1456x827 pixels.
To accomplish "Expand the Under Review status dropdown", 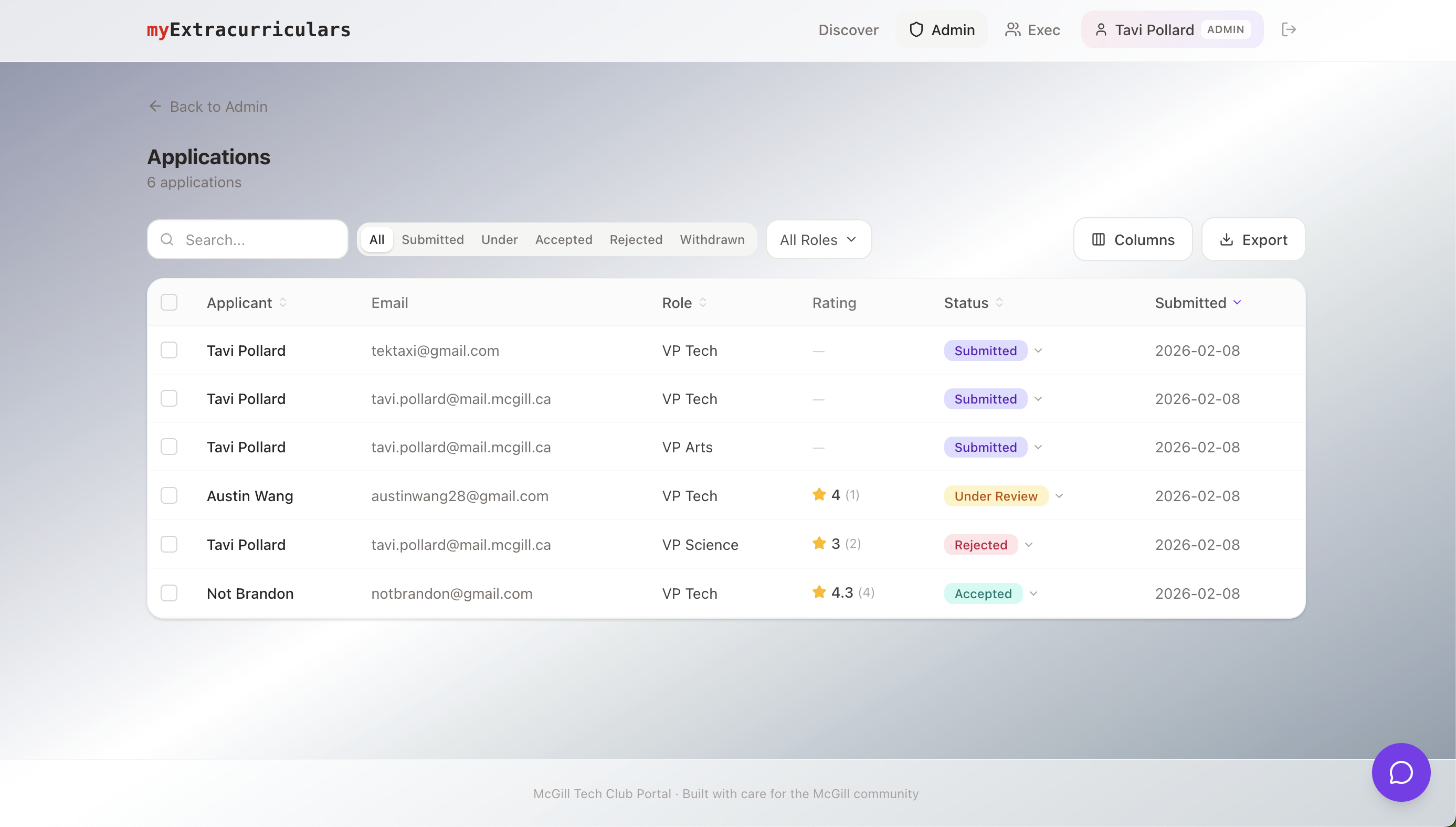I will (x=1059, y=496).
